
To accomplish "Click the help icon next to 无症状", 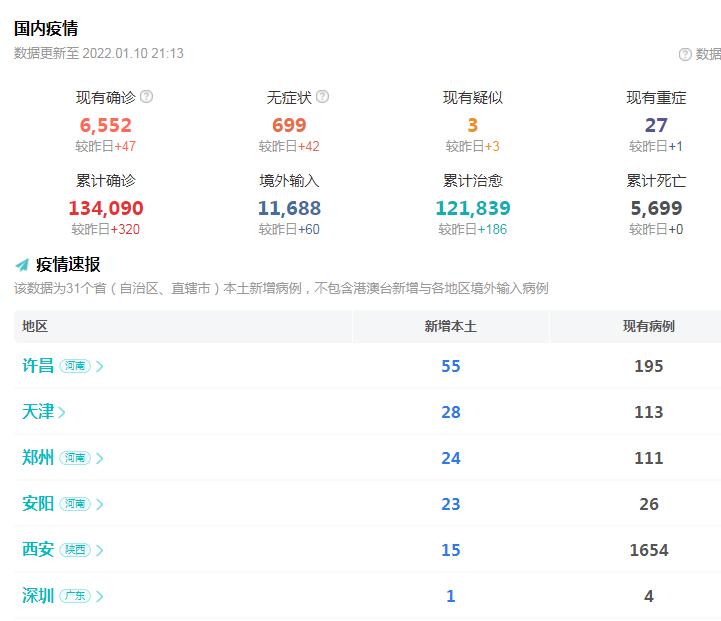I will pyautogui.click(x=322, y=97).
